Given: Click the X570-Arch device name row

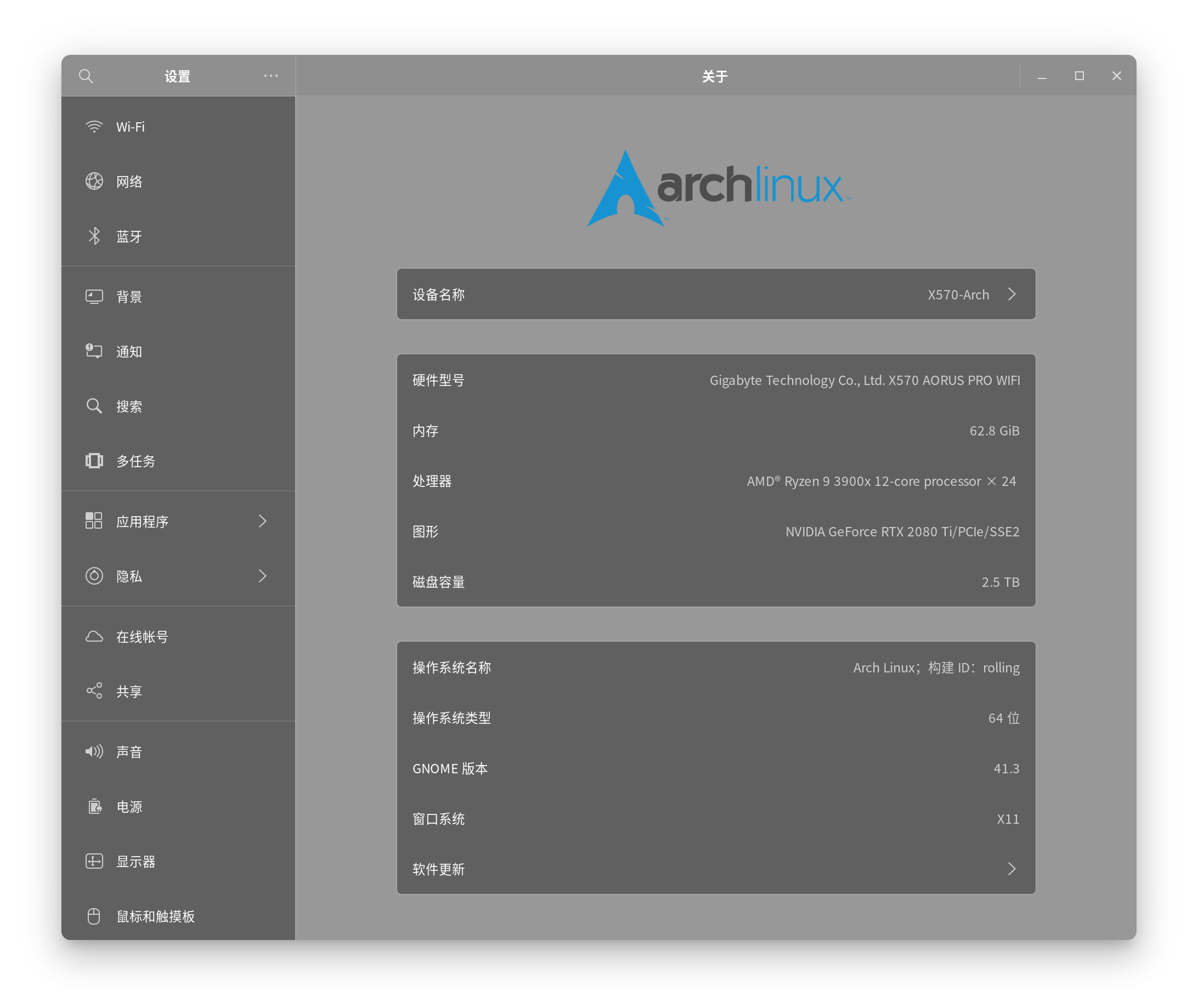Looking at the screenshot, I should tap(714, 295).
